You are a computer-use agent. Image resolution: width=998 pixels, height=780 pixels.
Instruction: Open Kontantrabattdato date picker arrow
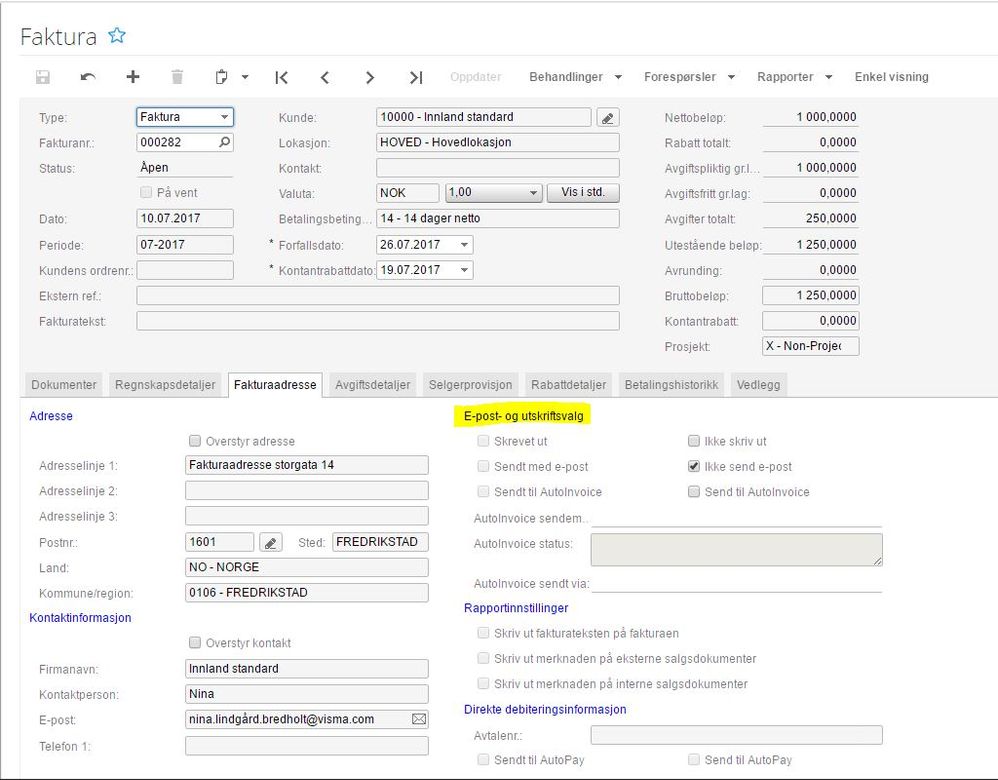pos(465,270)
